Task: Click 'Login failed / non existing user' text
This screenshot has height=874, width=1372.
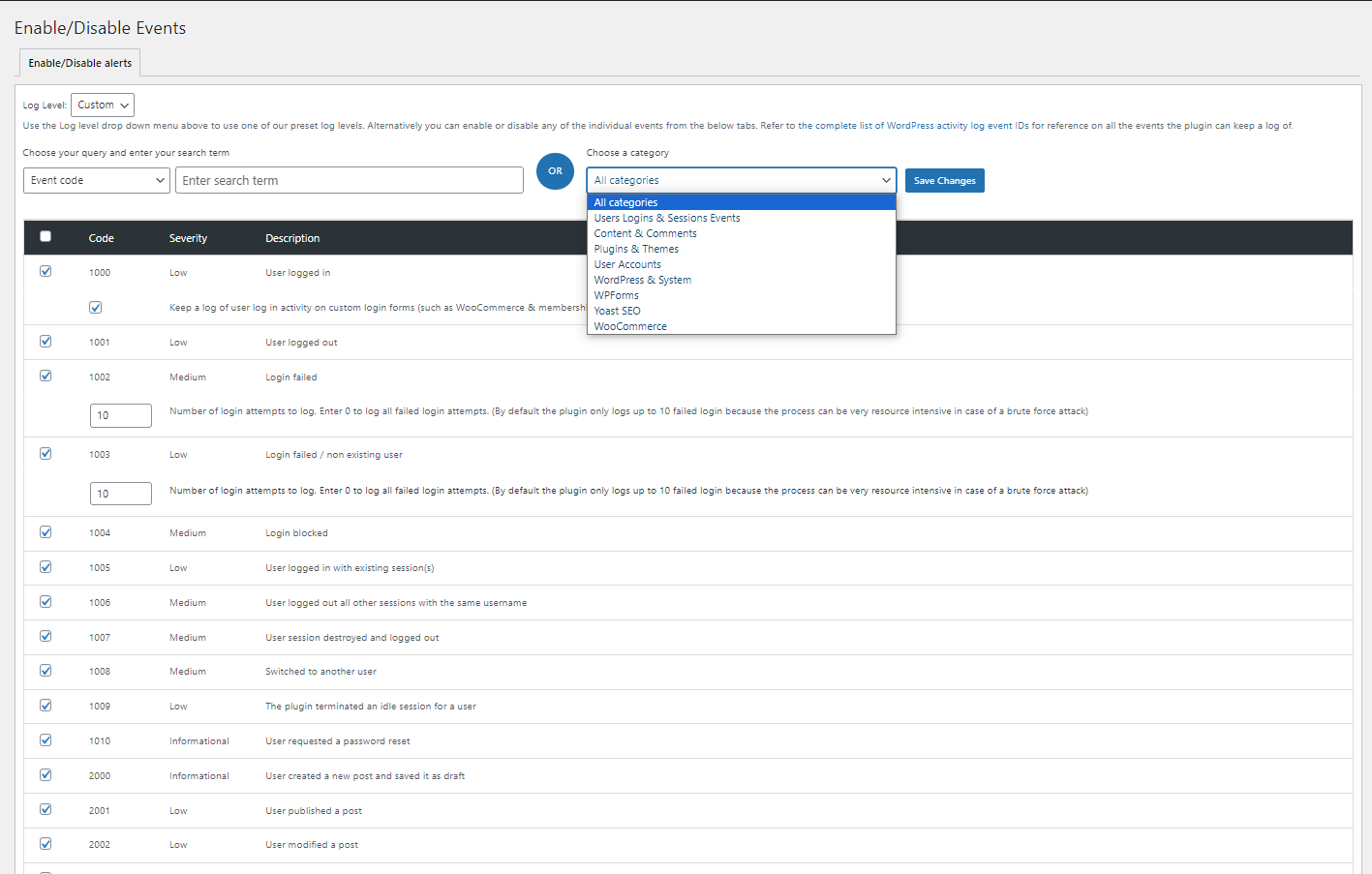Action: point(334,455)
